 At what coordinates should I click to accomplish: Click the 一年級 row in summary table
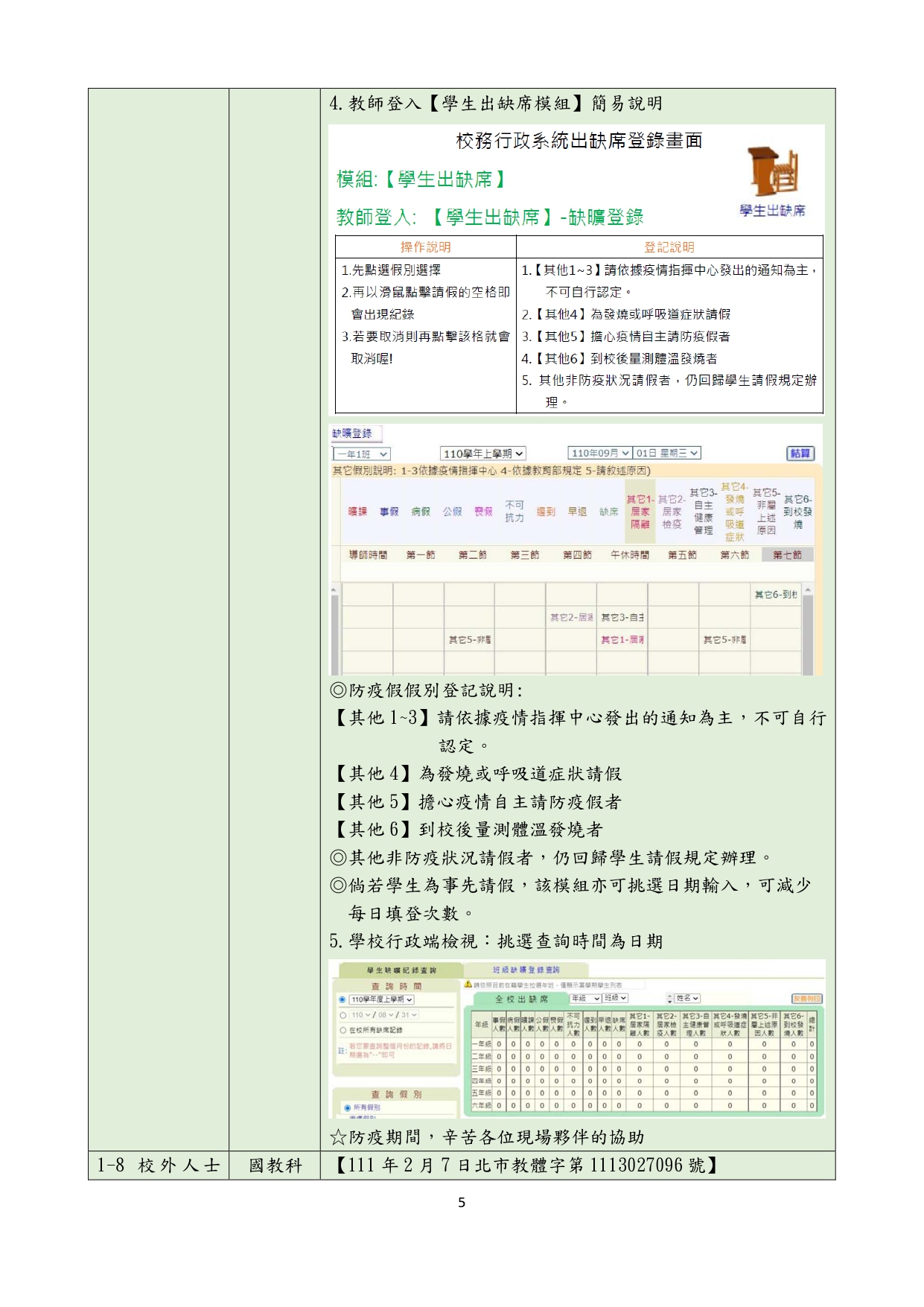[644, 1044]
